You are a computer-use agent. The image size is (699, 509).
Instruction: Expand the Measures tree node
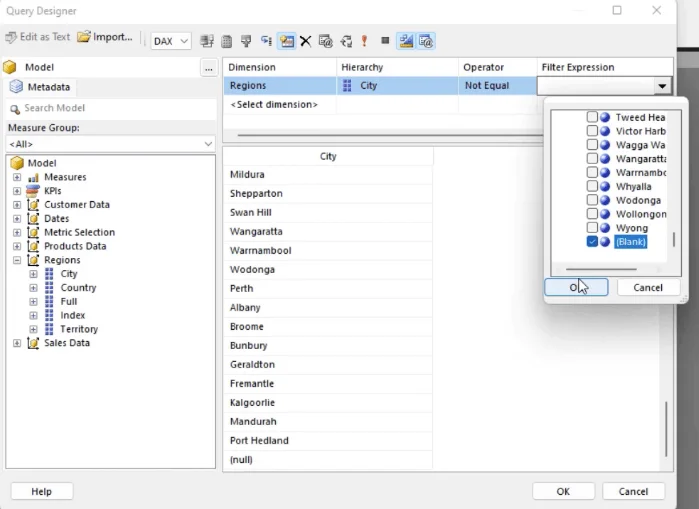pyautogui.click(x=17, y=177)
